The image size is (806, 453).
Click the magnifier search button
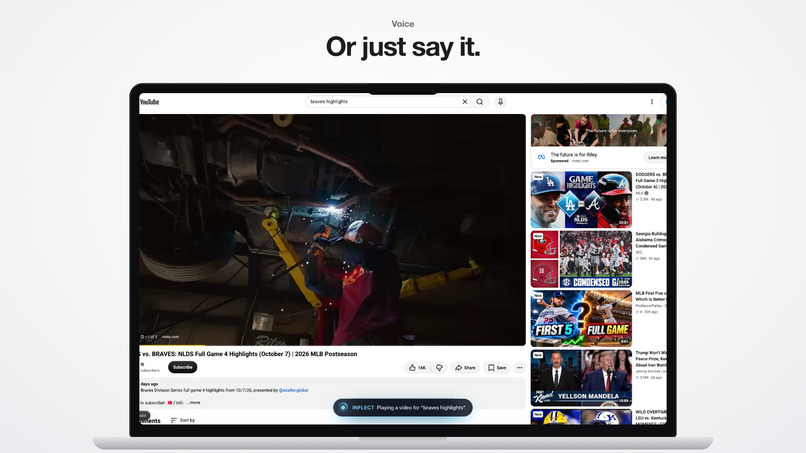pos(480,102)
